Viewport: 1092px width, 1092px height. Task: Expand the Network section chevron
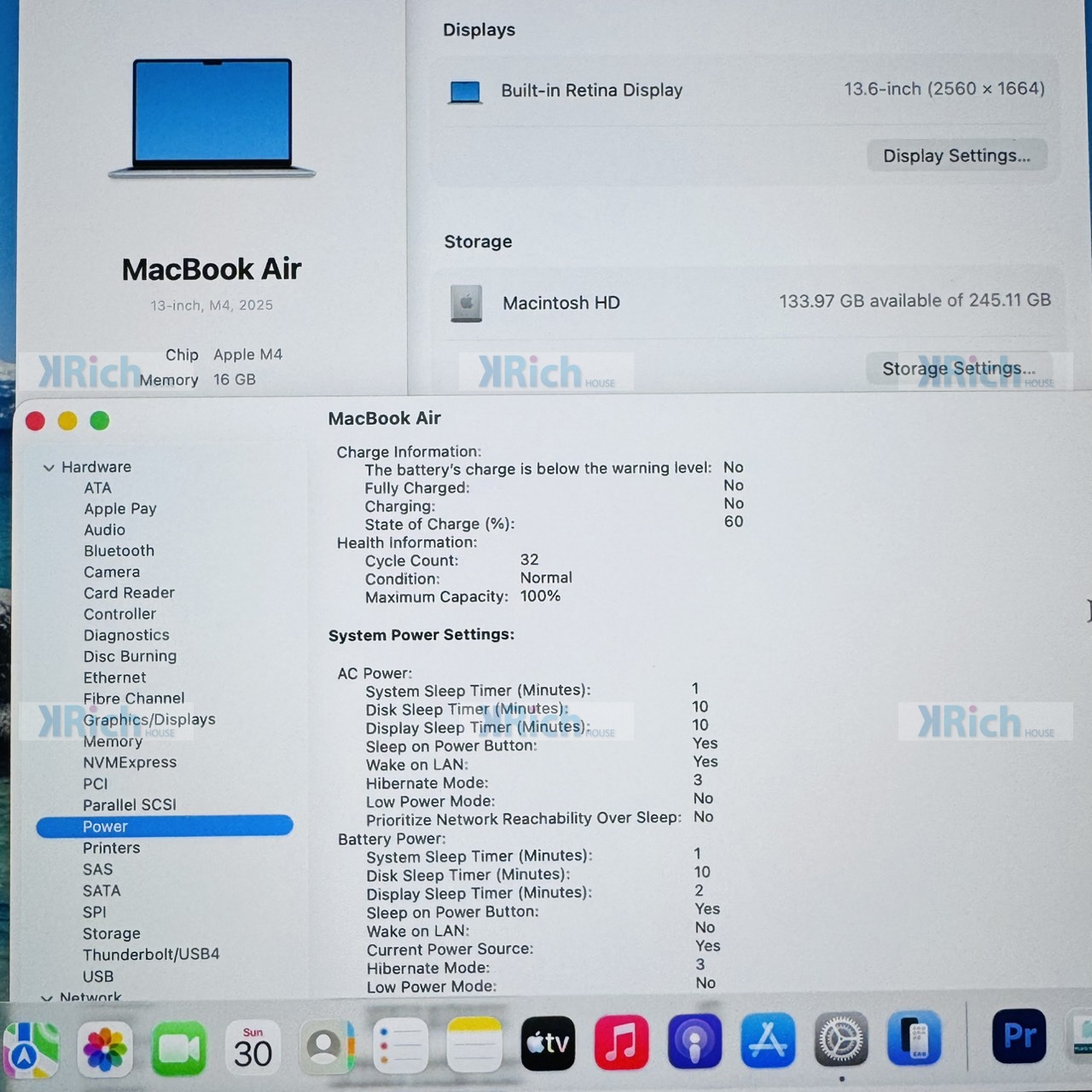tap(47, 997)
